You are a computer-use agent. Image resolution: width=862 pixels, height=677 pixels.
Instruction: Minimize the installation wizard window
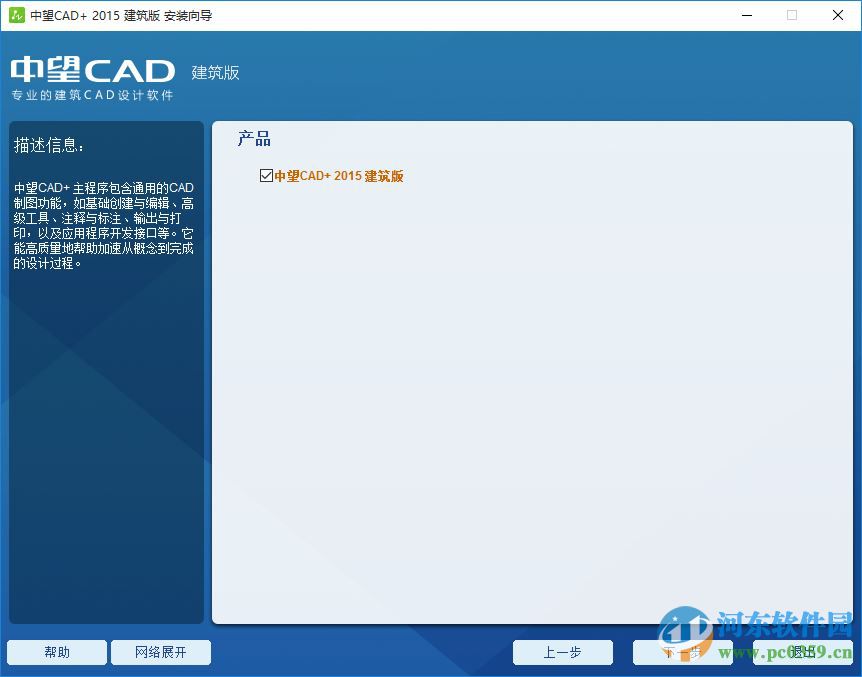pyautogui.click(x=746, y=15)
